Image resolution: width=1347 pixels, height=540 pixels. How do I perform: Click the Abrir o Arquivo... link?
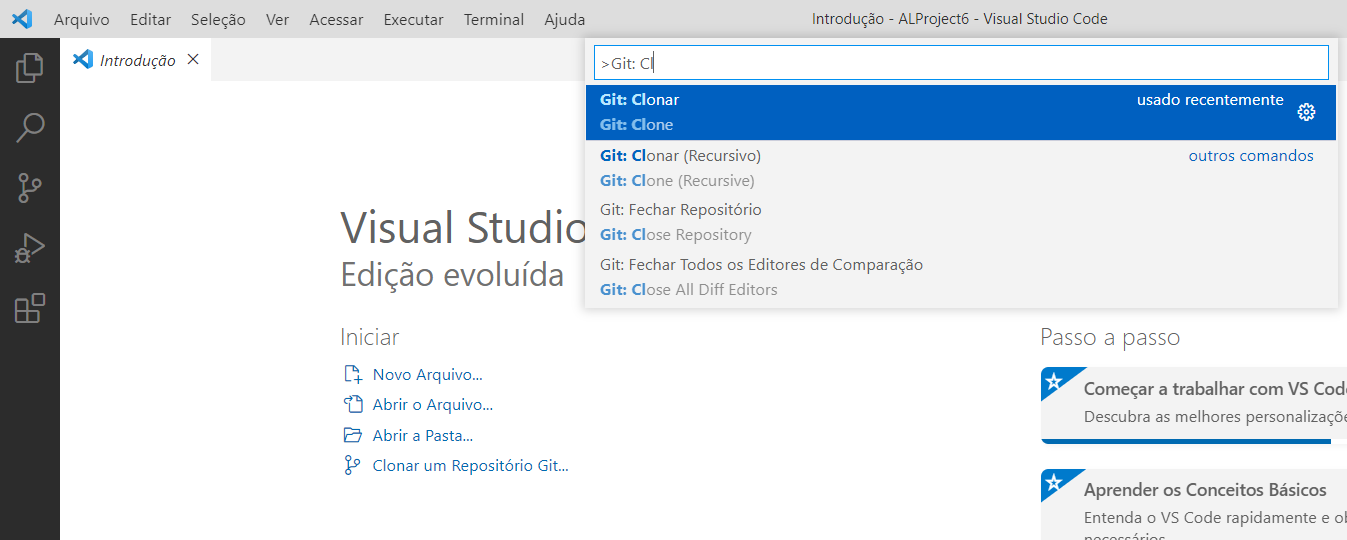432,405
